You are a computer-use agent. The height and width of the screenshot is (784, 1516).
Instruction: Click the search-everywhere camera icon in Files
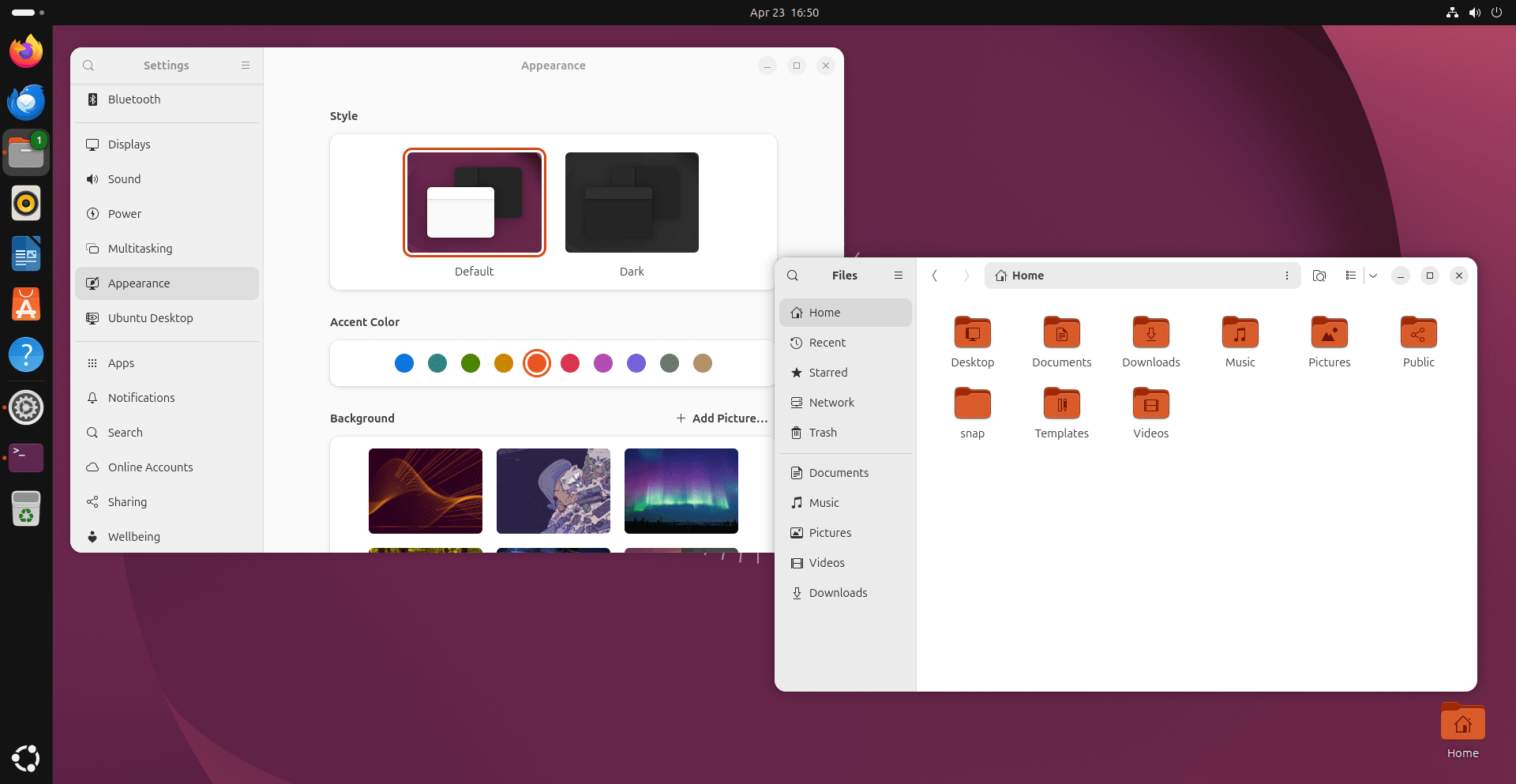click(x=1319, y=276)
